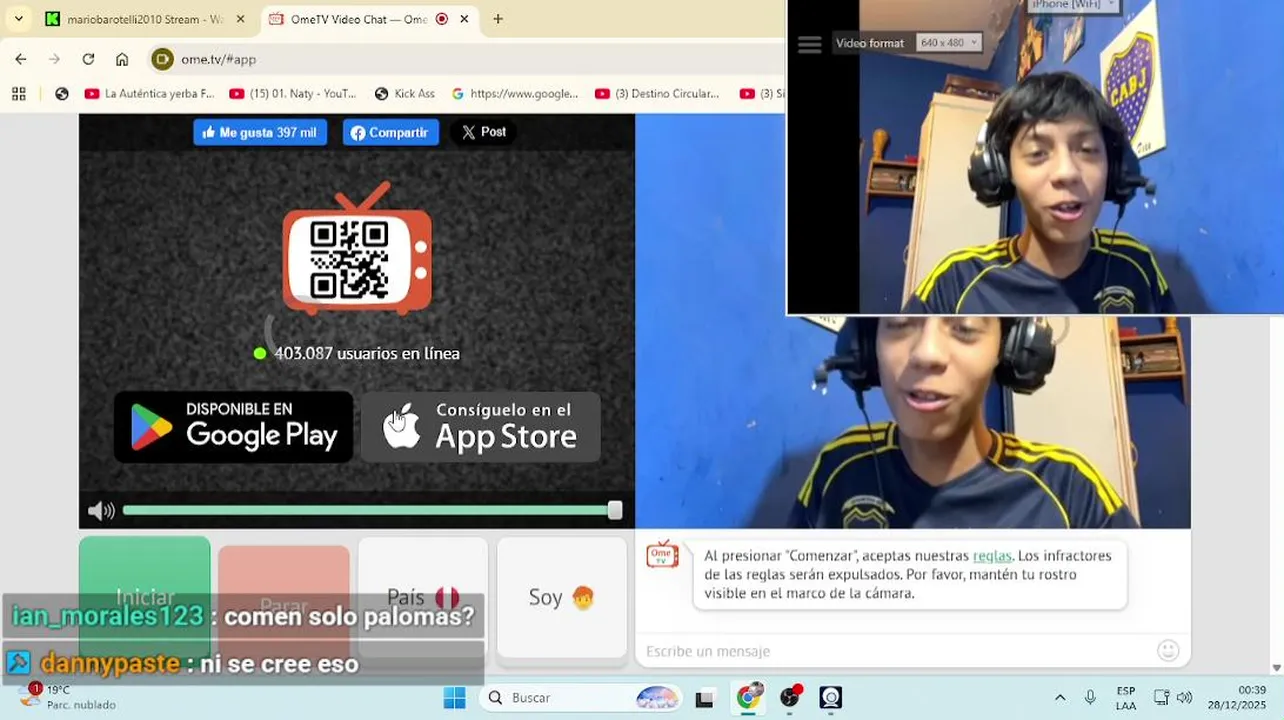The height and width of the screenshot is (720, 1284).
Task: Open the (15) 01. Naty YouTube bookmark
Action: pyautogui.click(x=293, y=93)
